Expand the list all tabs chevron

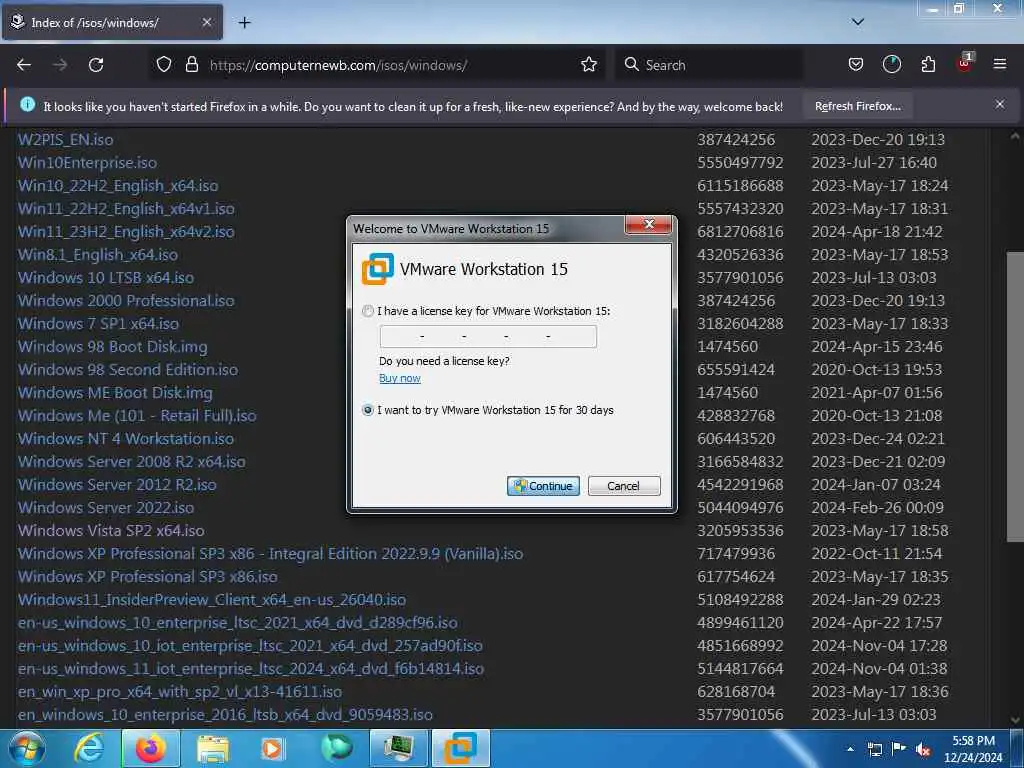tap(858, 22)
